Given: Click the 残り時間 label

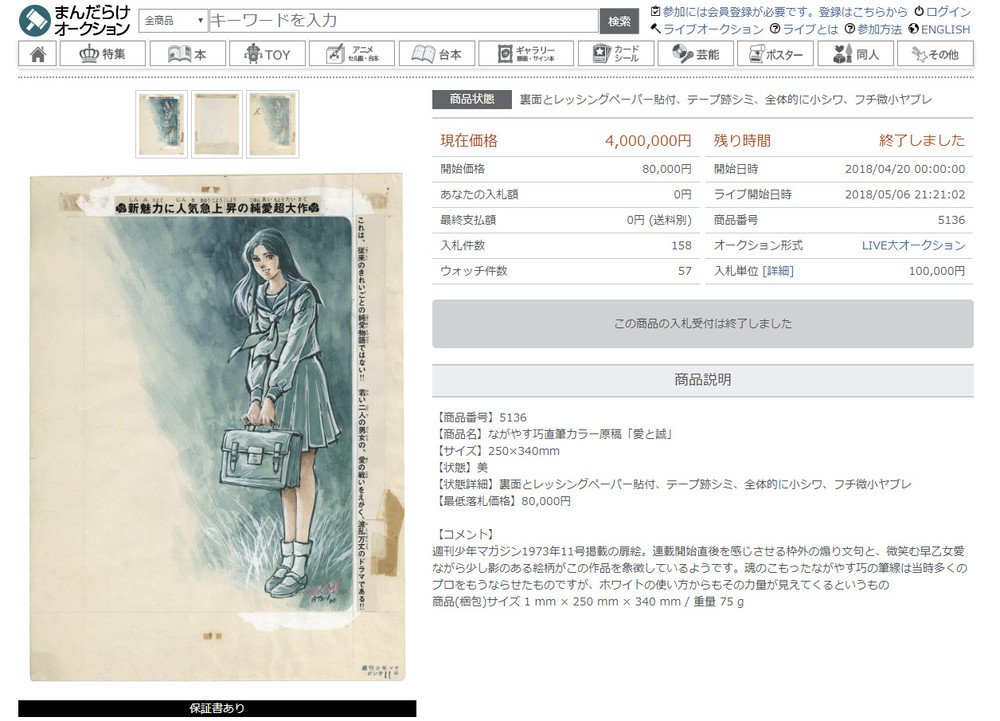Looking at the screenshot, I should pyautogui.click(x=742, y=141).
